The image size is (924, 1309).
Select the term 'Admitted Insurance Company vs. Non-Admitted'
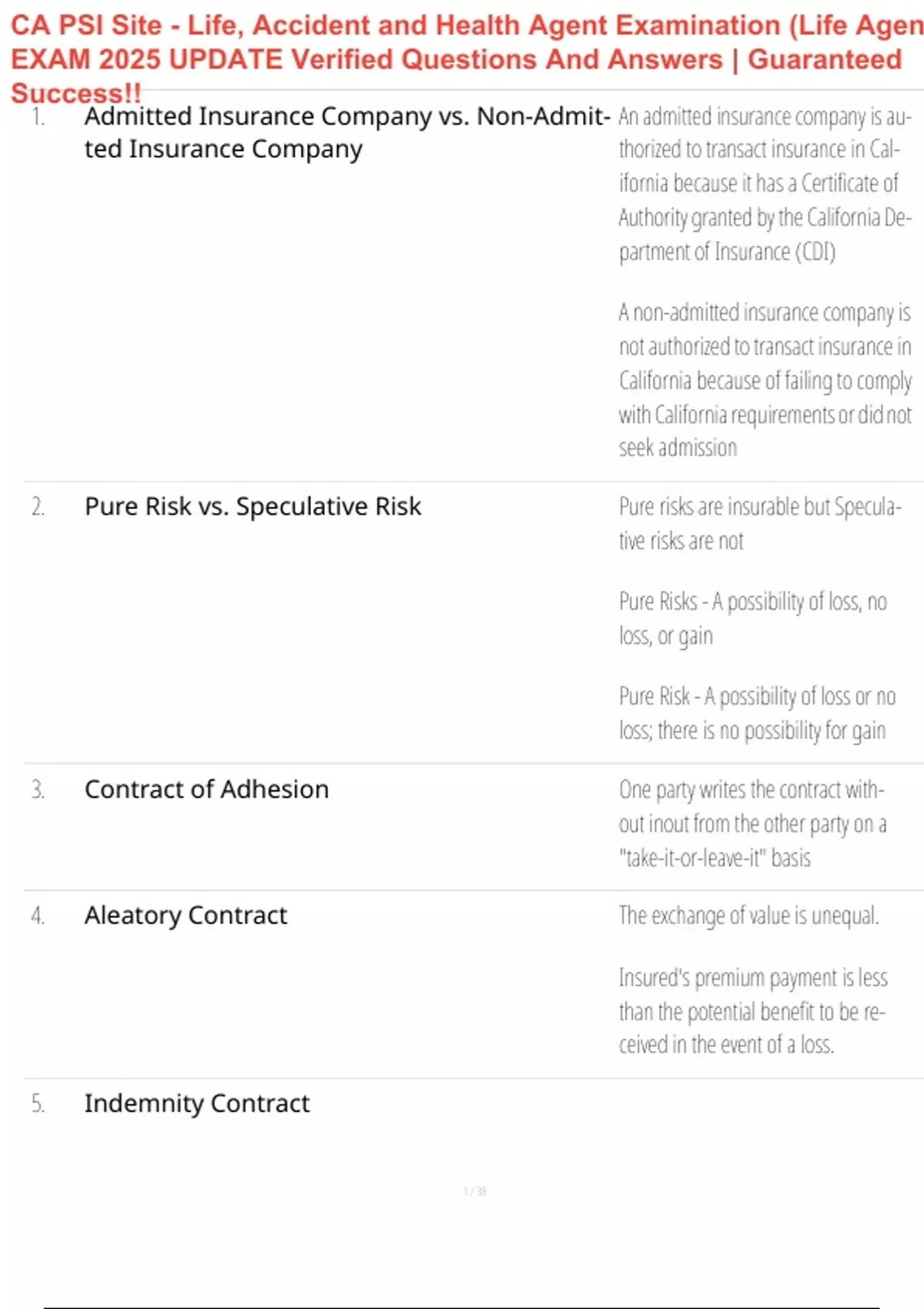pyautogui.click(x=347, y=132)
